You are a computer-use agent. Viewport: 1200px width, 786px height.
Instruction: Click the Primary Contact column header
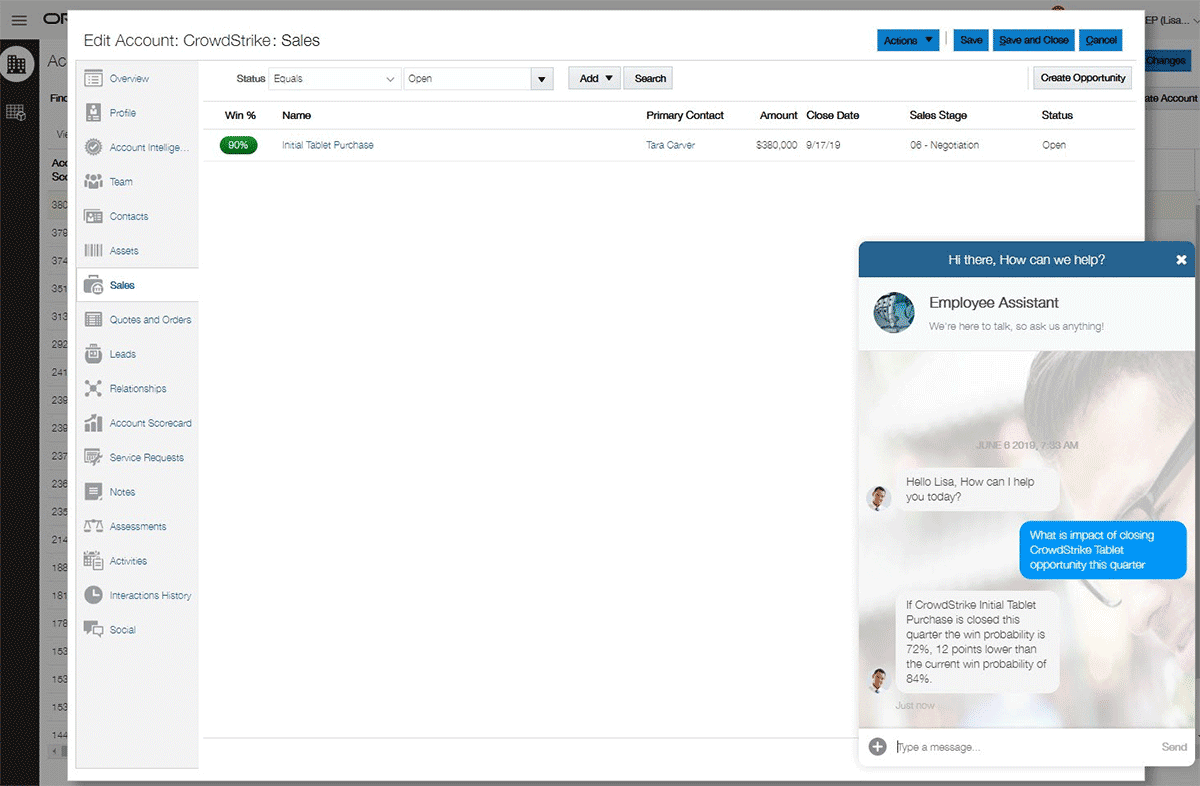(x=685, y=115)
